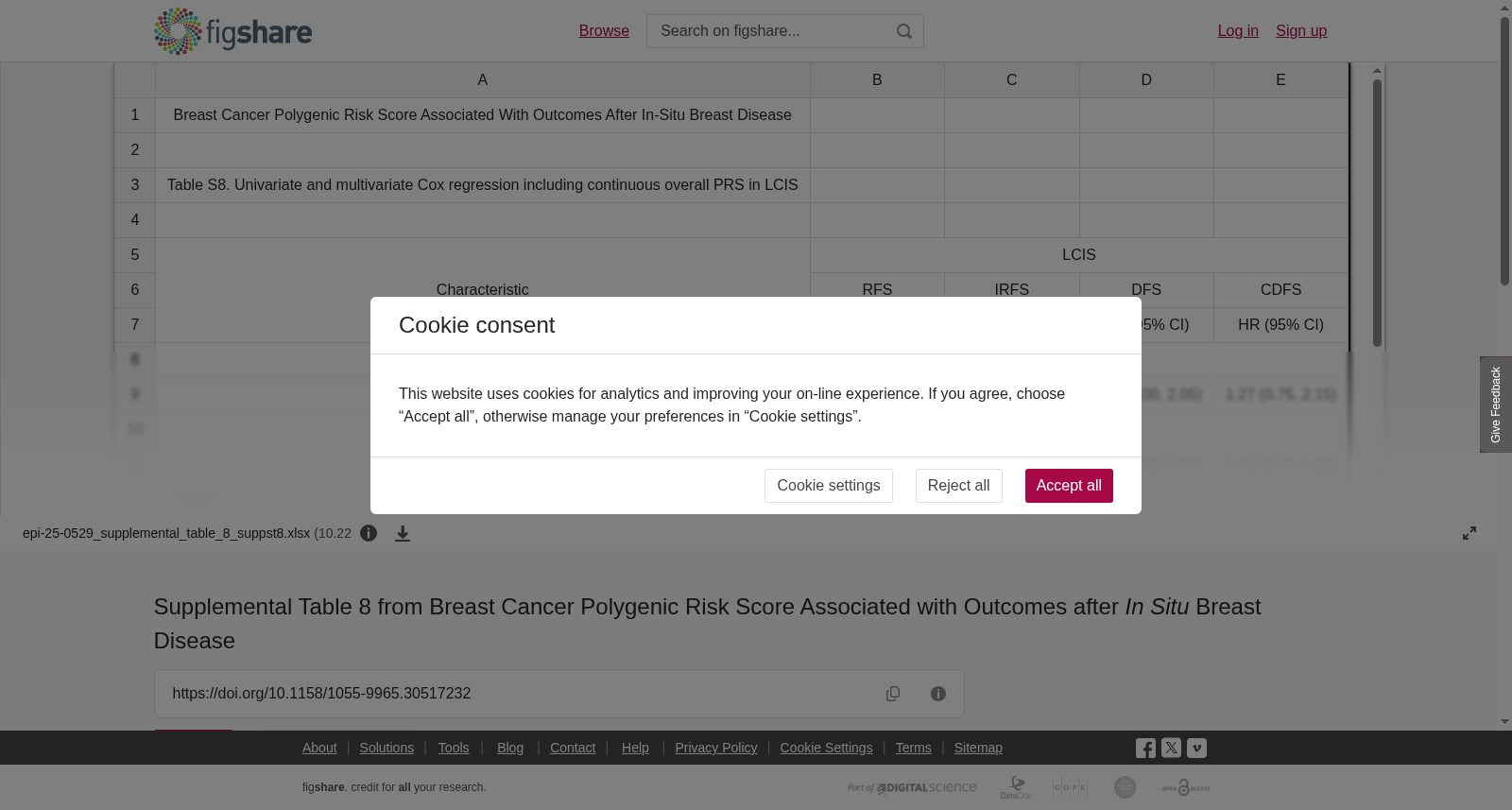The image size is (1512, 810).
Task: Download the xlsx file
Action: point(403,533)
